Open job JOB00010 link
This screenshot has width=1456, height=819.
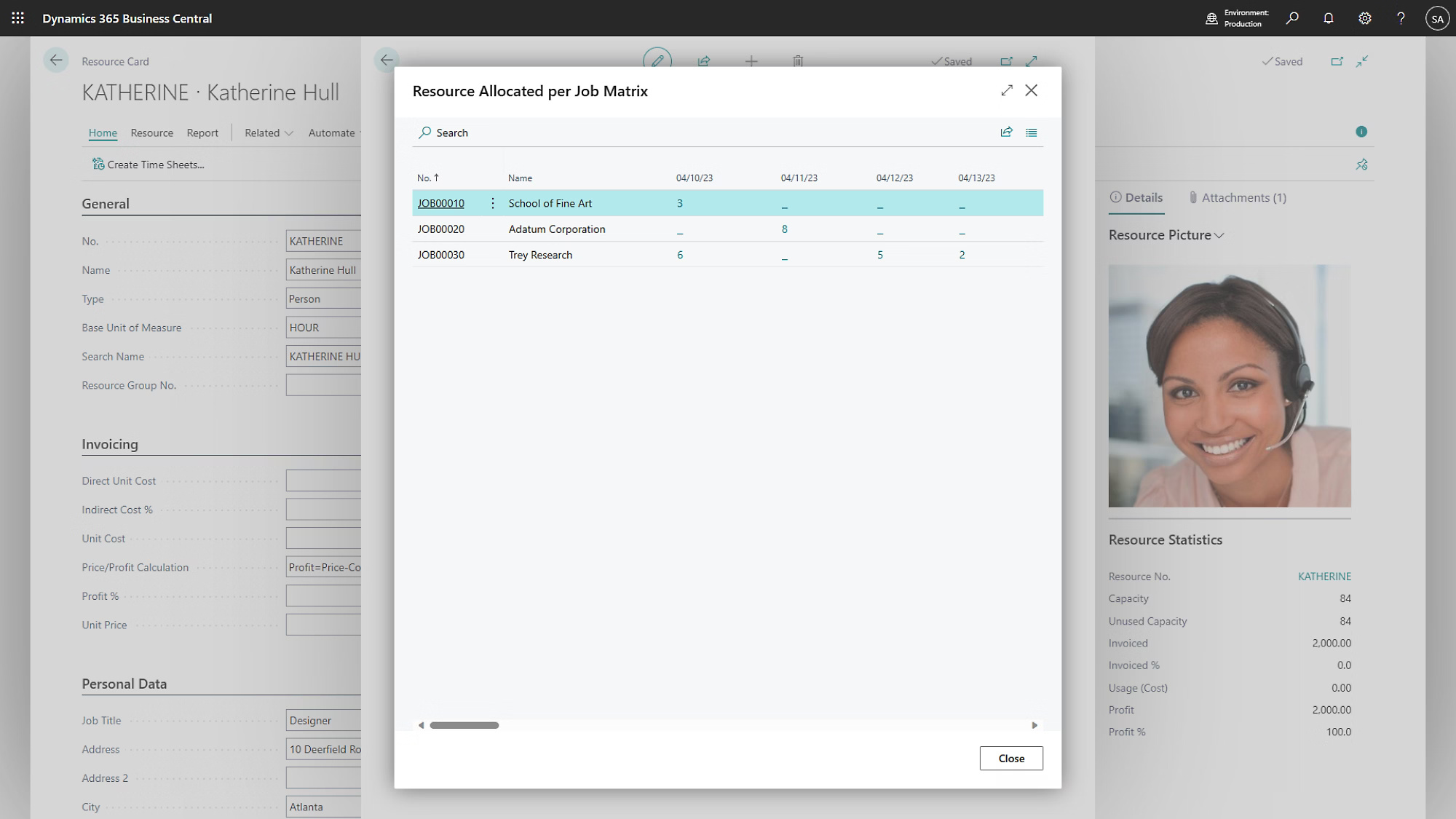point(440,203)
